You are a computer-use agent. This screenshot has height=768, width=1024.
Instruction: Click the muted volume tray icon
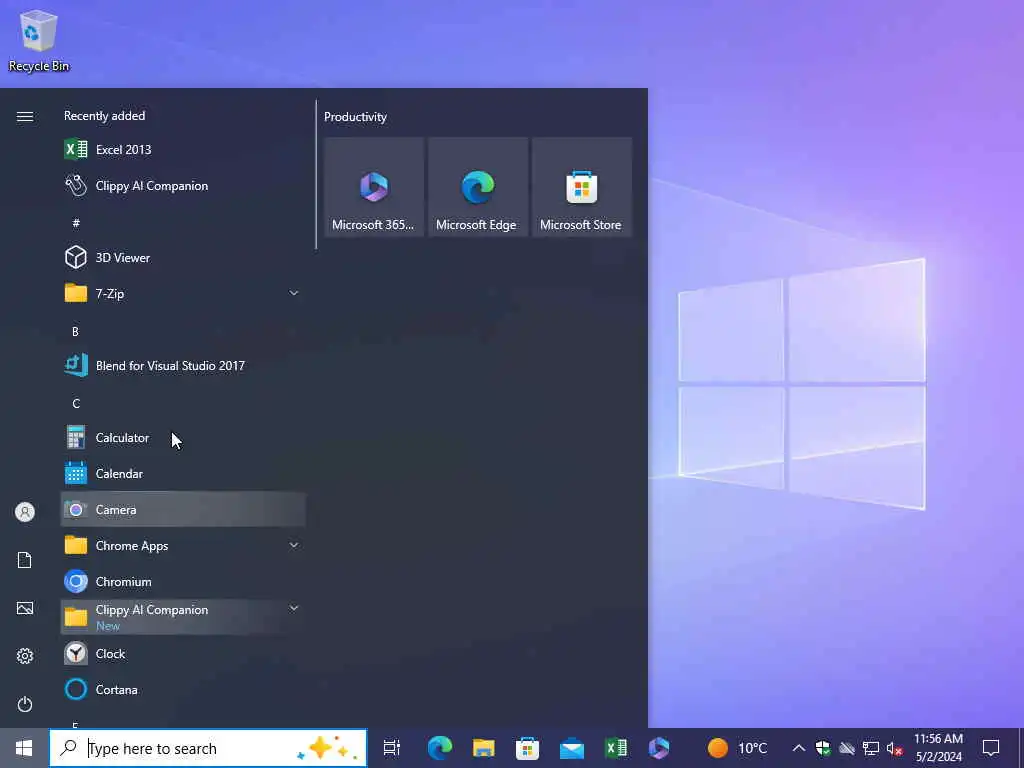point(895,748)
